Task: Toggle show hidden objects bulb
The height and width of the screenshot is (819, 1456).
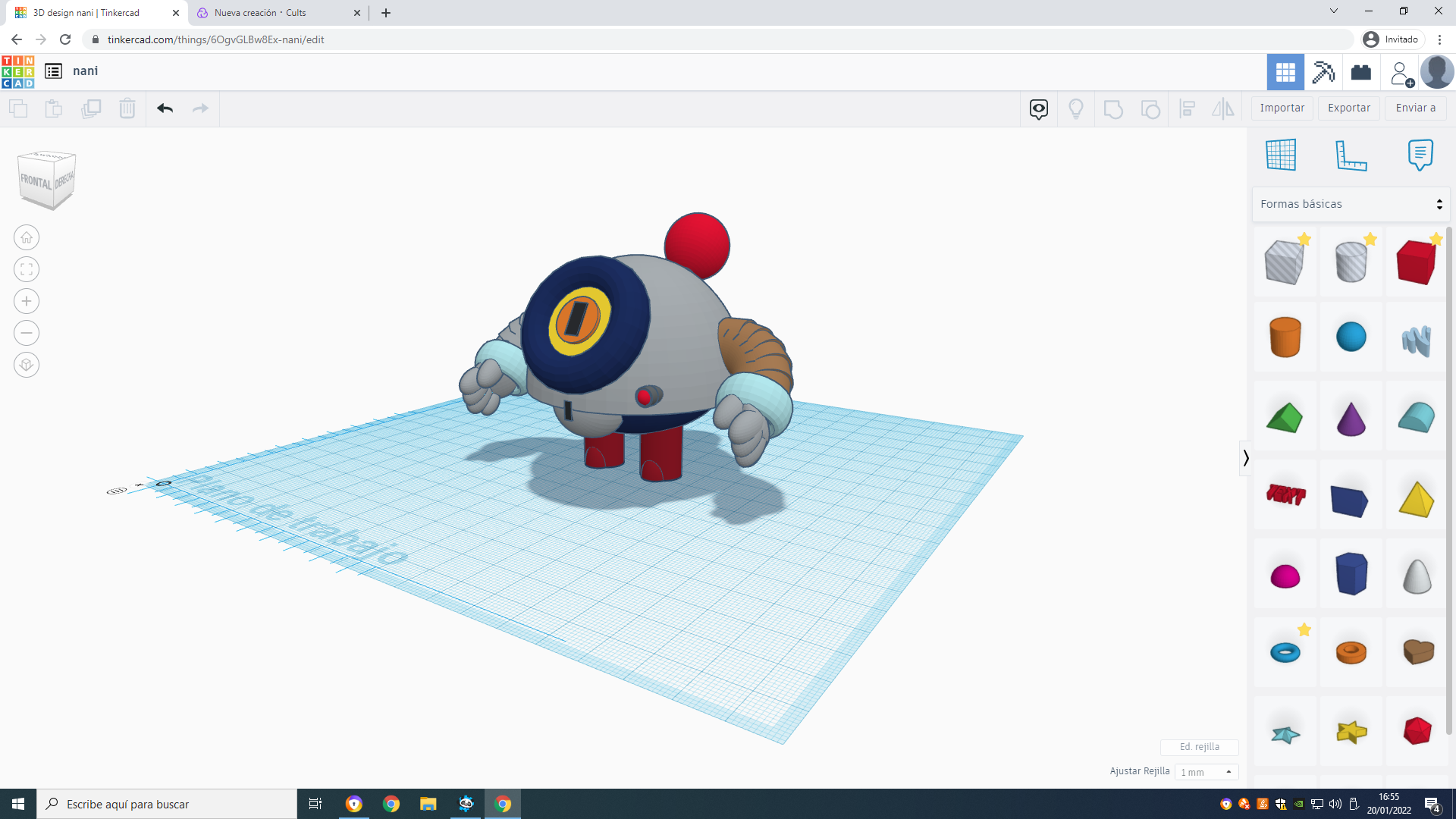Action: (1076, 108)
